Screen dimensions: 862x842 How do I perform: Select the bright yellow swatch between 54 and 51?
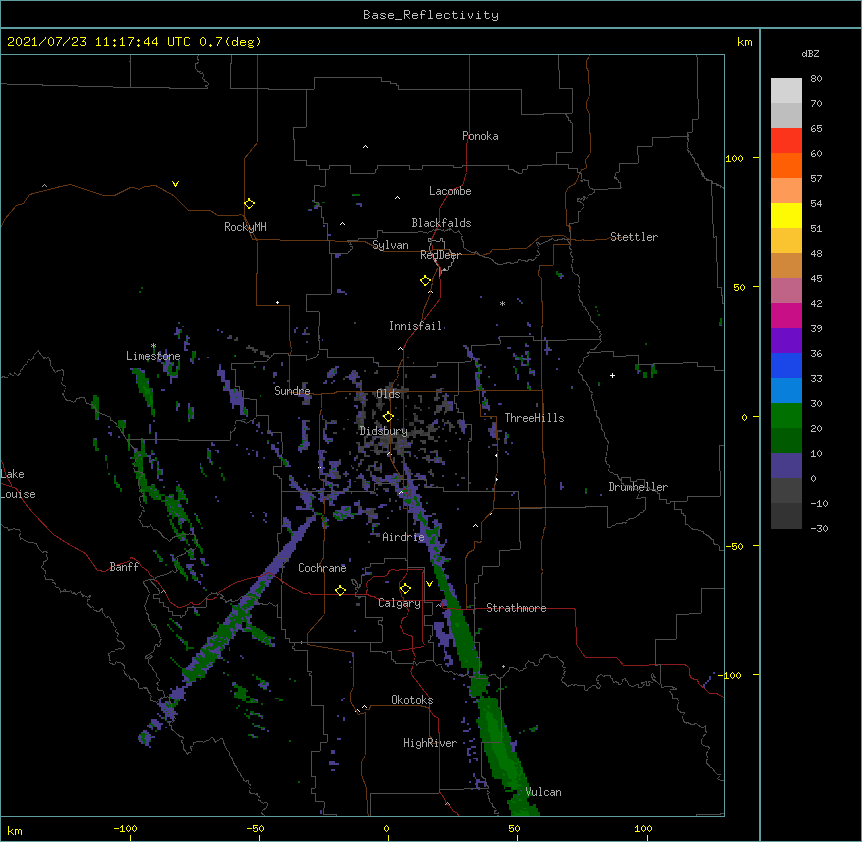786,215
